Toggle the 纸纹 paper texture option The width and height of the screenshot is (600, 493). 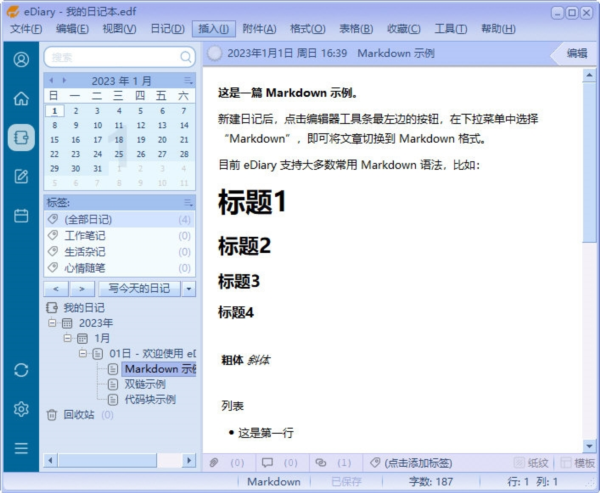coord(531,463)
